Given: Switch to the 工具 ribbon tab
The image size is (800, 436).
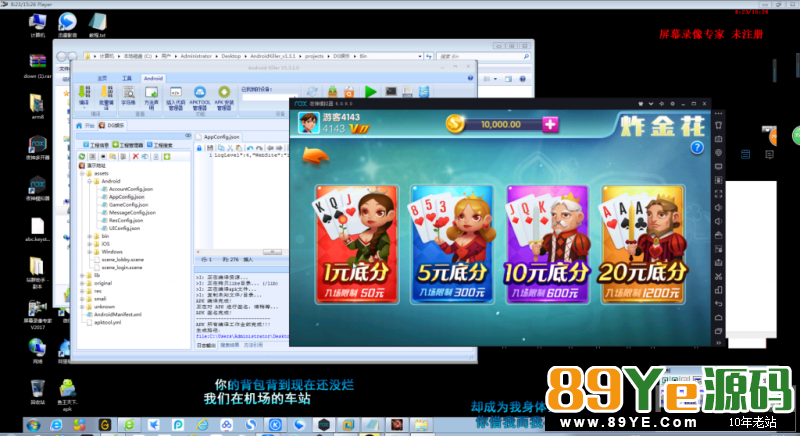Looking at the screenshot, I should click(x=127, y=78).
